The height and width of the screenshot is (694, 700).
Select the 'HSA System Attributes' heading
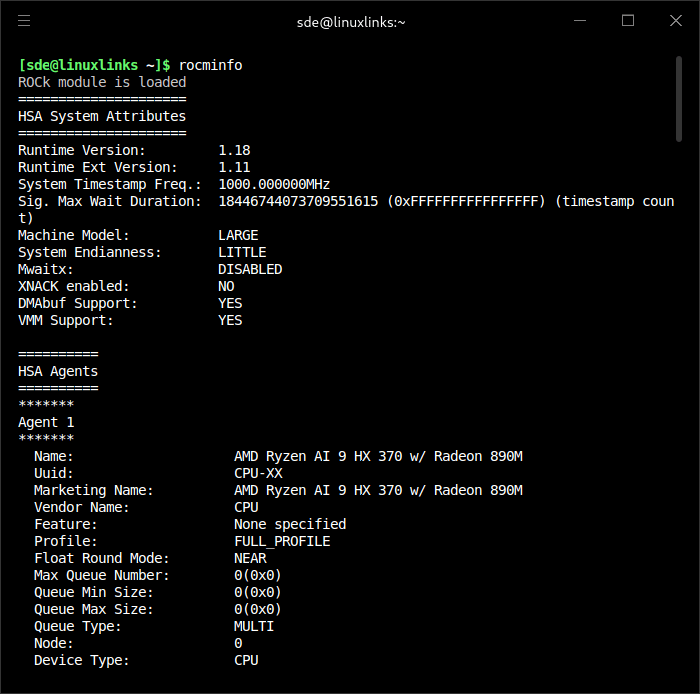pos(102,116)
